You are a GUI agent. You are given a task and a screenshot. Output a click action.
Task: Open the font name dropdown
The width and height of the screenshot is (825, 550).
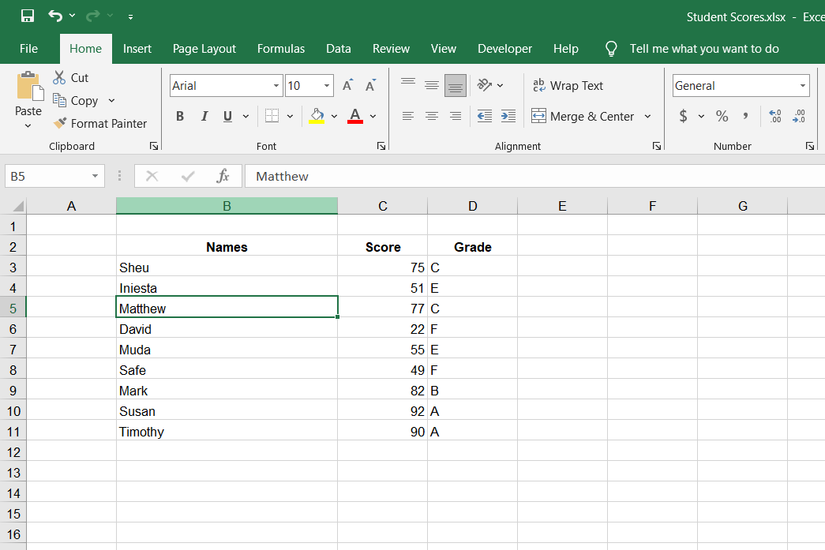tap(276, 86)
